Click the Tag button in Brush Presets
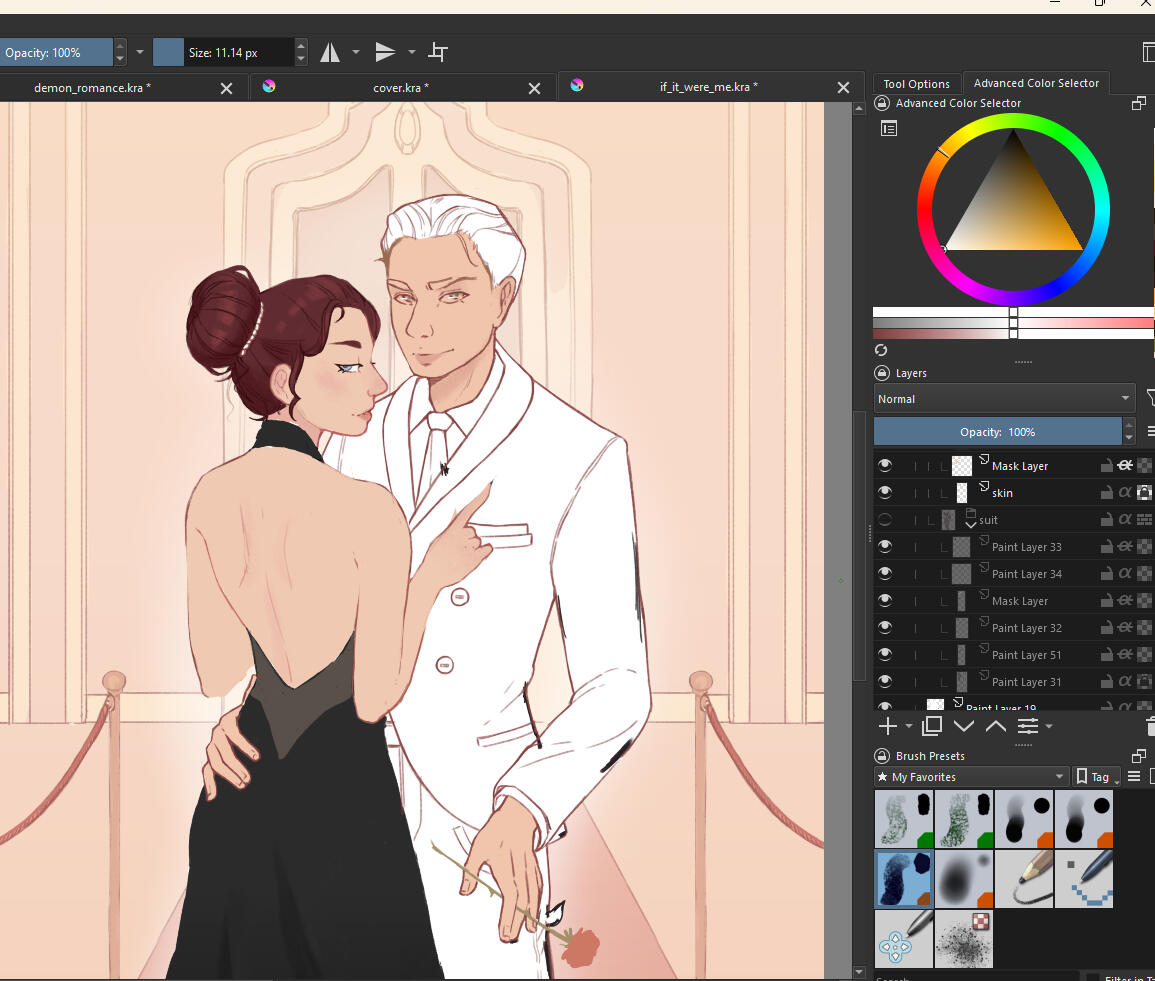The height and width of the screenshot is (981, 1155). [1094, 777]
